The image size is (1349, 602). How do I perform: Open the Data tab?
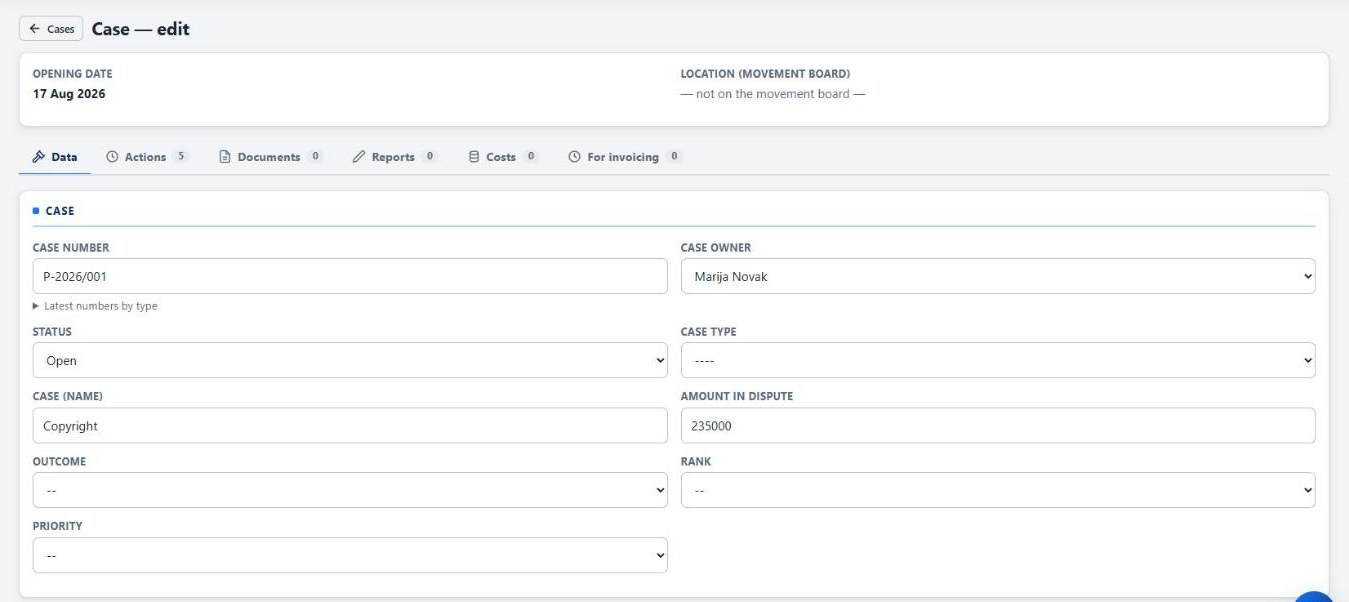[55, 157]
